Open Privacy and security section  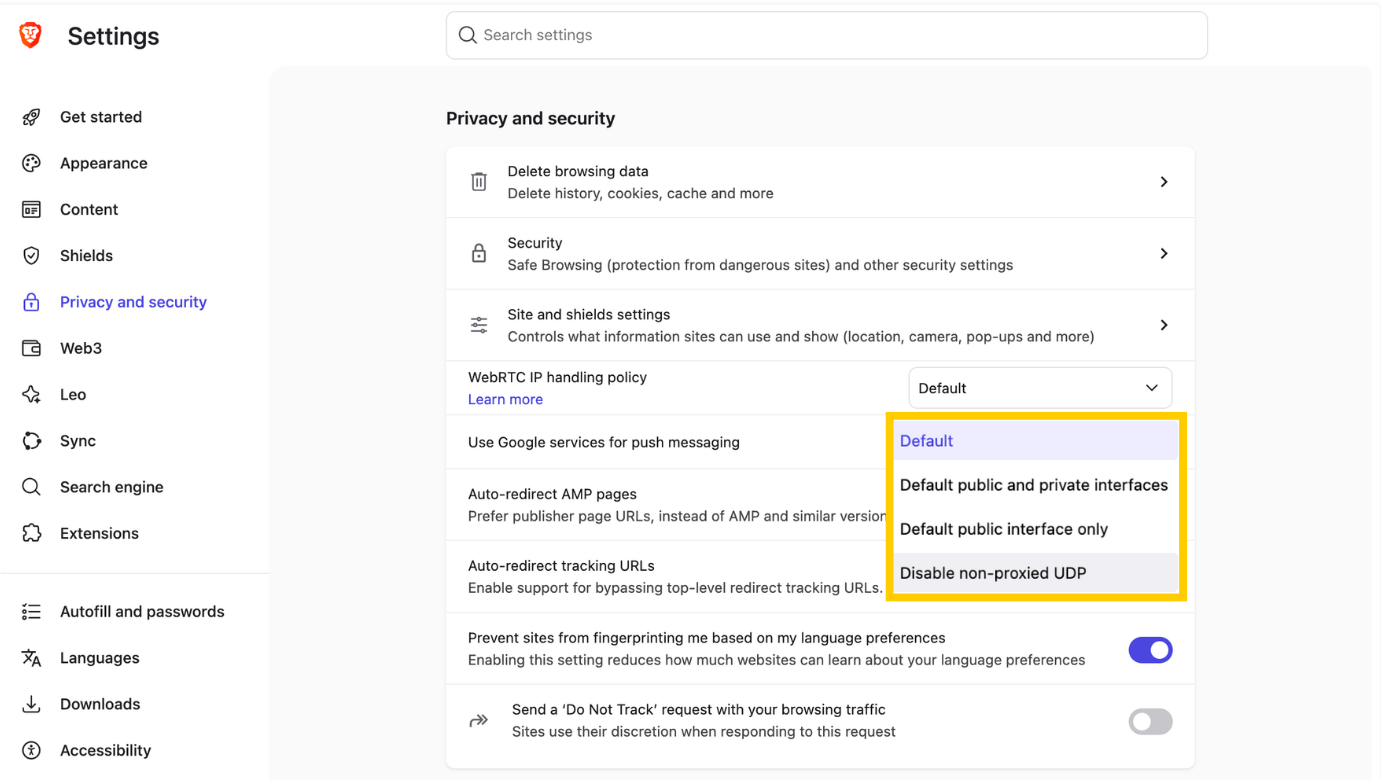click(x=133, y=302)
